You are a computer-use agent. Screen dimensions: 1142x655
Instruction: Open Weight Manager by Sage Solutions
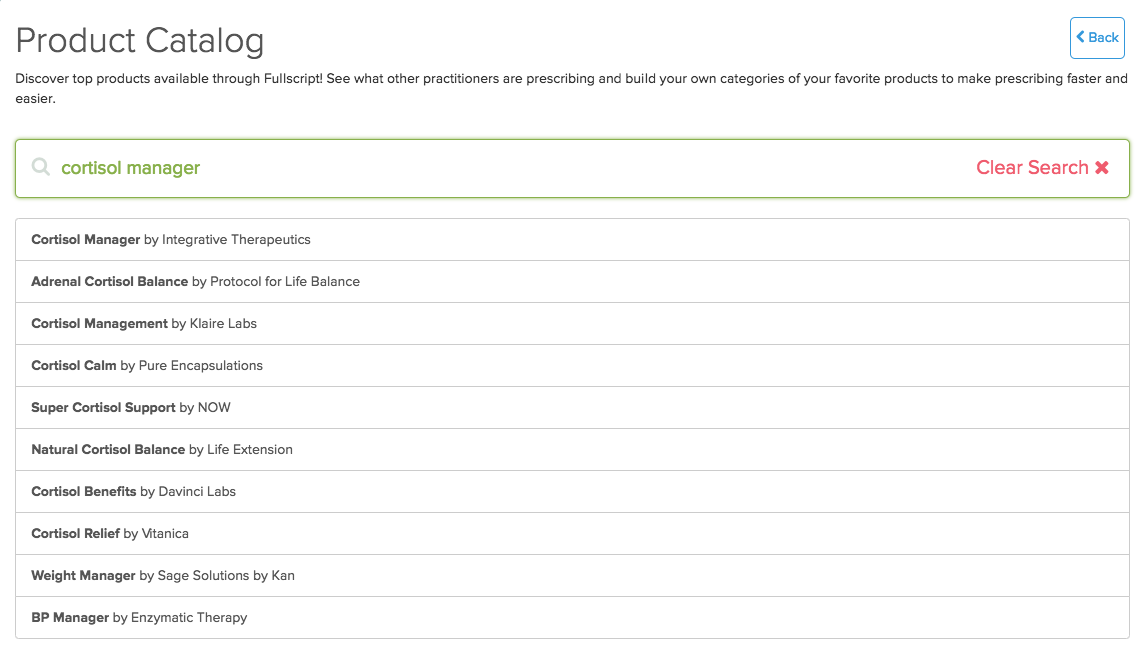click(x=572, y=576)
